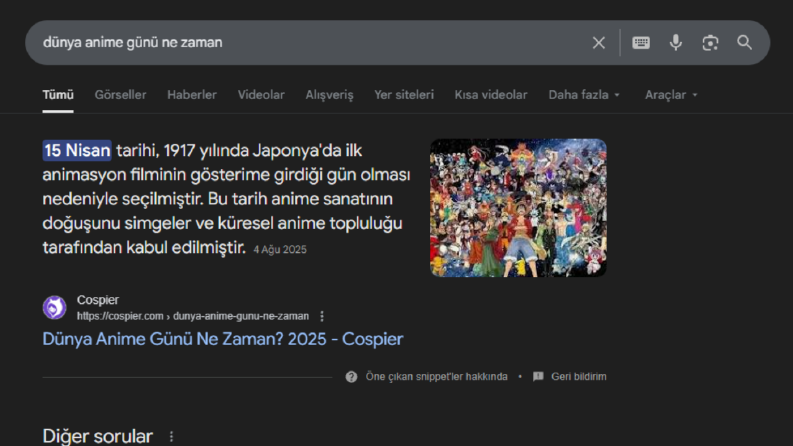Open Cospier result three-dot options
This screenshot has height=446, width=793.
tap(322, 316)
